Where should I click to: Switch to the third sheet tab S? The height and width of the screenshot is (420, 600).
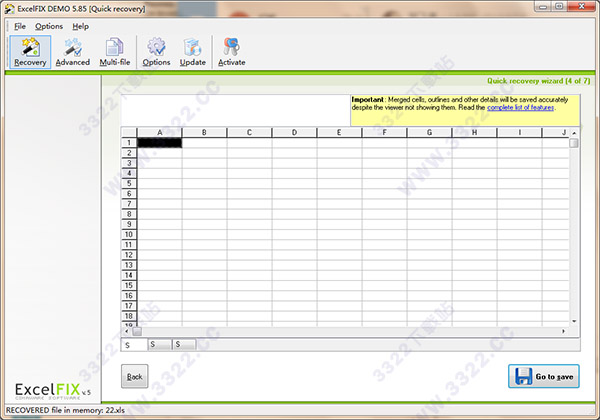point(184,344)
